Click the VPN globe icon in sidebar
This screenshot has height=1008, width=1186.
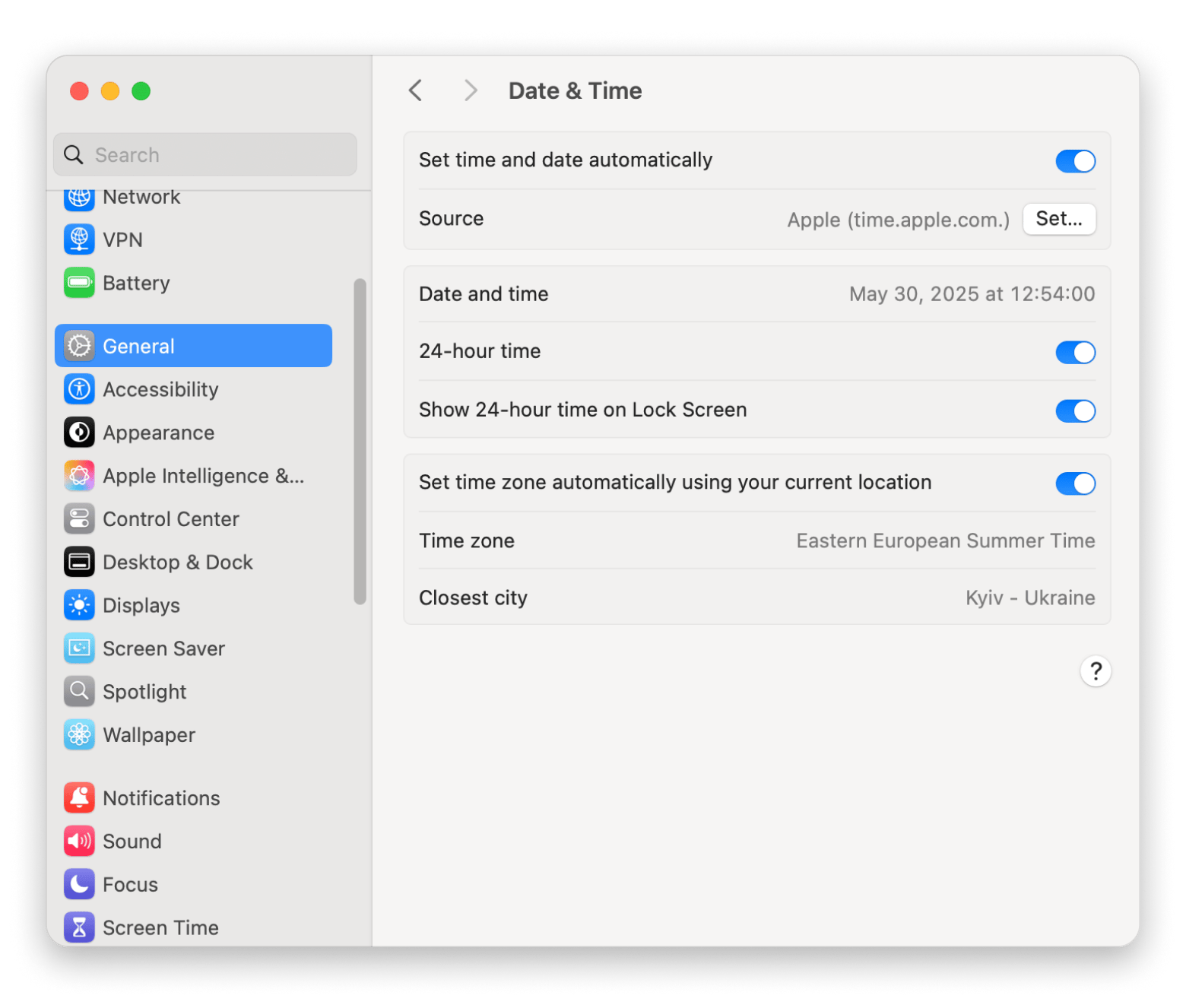coord(79,239)
